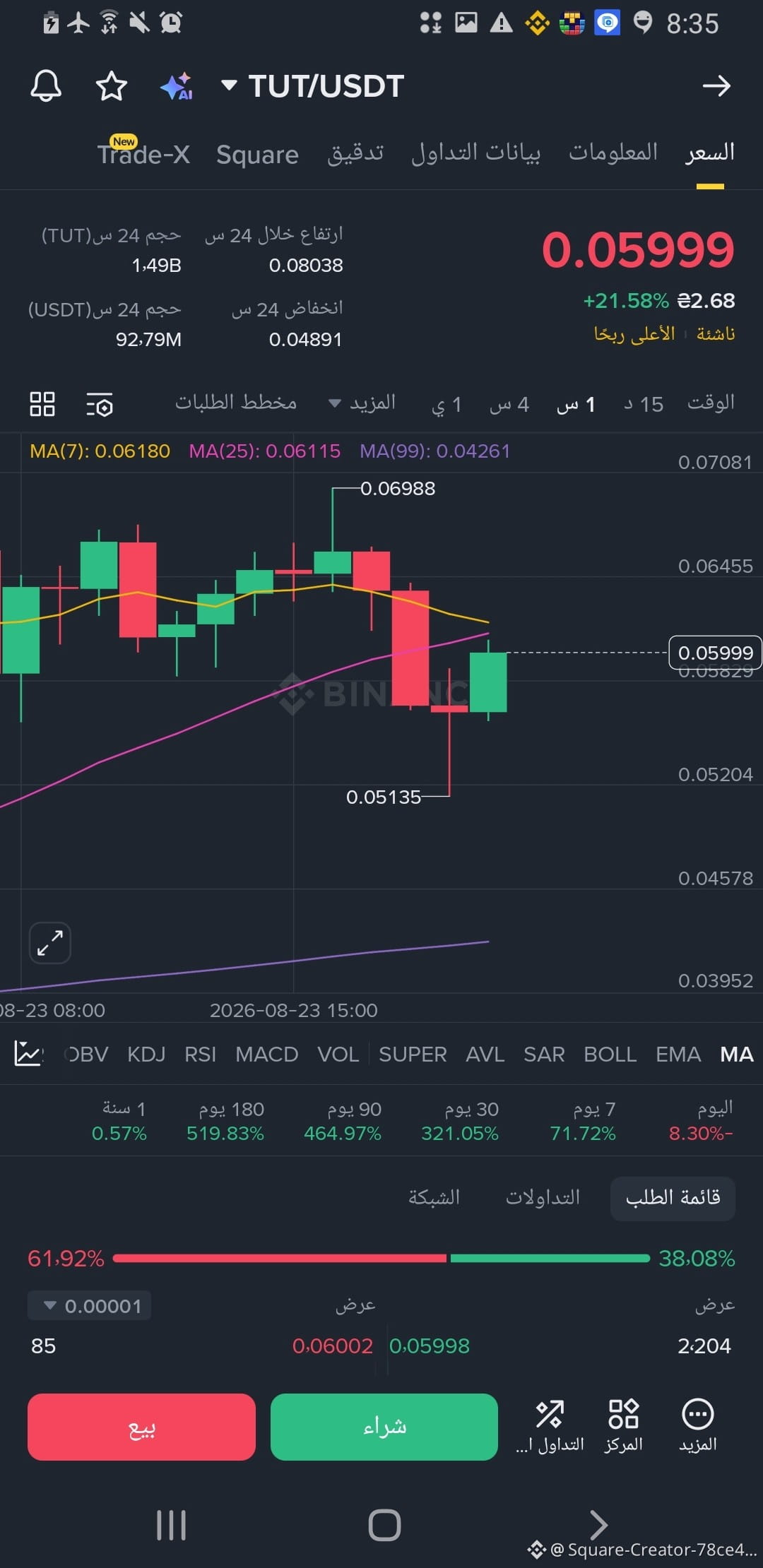Toggle the AVL indicator
The image size is (763, 1568).
point(485,1055)
